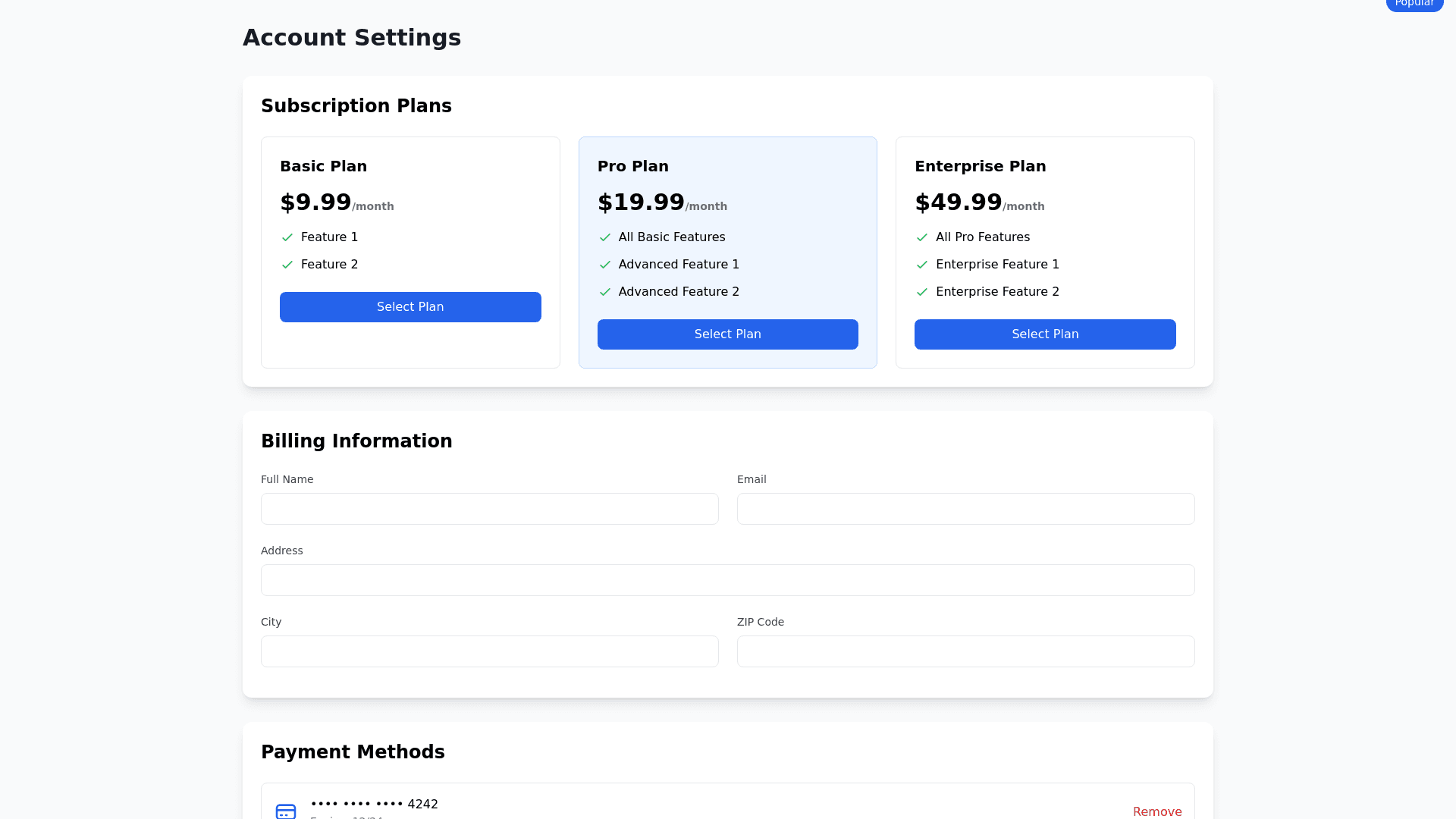Click the checkmark beside Feature 2
The width and height of the screenshot is (1456, 819).
(287, 265)
